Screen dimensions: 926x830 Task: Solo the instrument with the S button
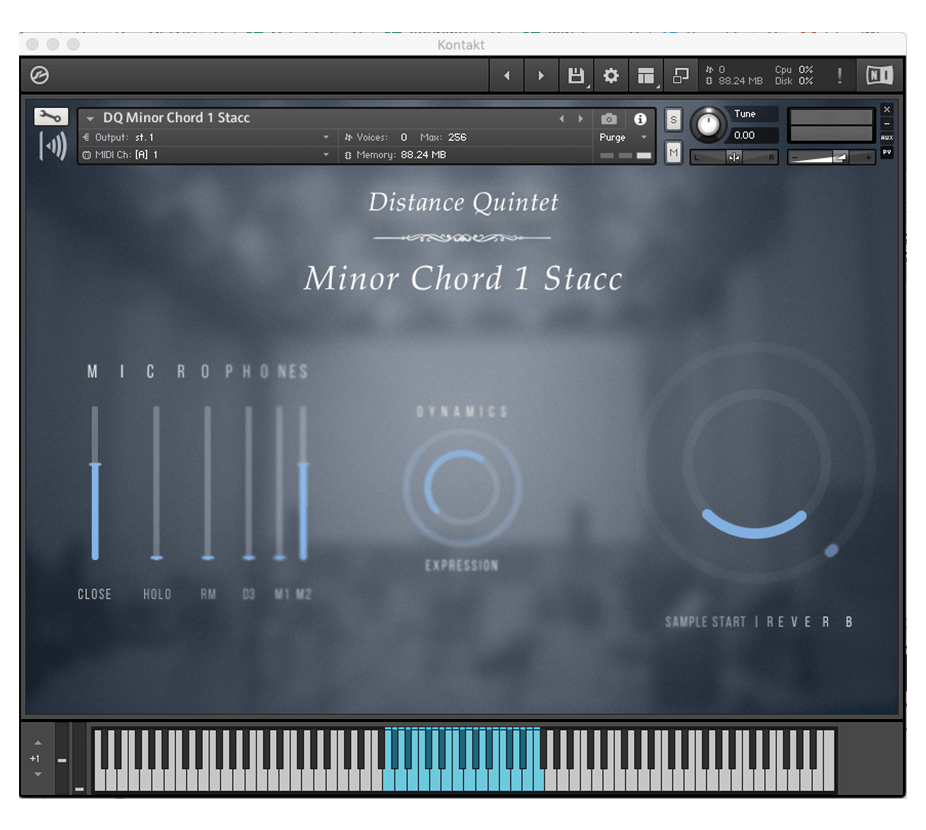pos(673,119)
